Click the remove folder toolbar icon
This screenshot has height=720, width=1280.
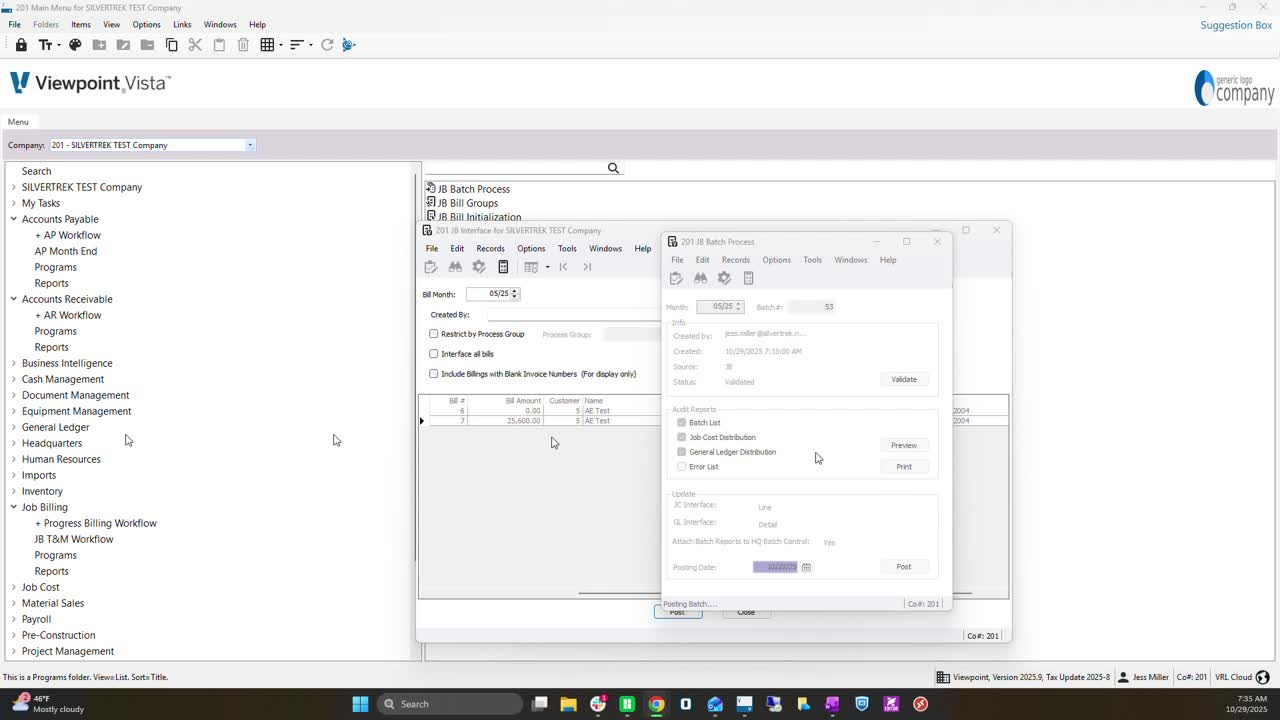coord(147,45)
